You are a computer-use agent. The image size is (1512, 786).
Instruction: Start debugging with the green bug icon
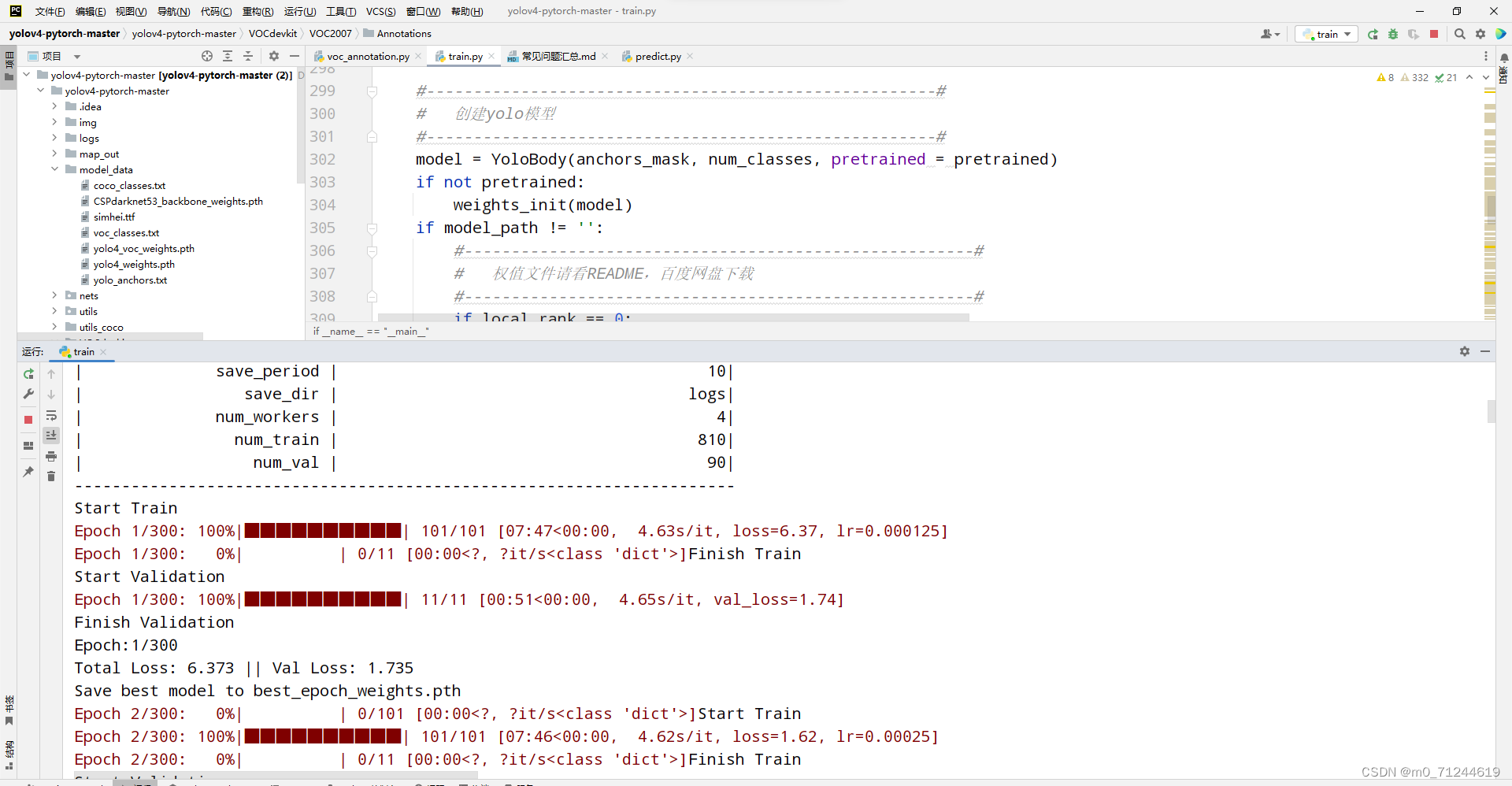tap(1393, 34)
